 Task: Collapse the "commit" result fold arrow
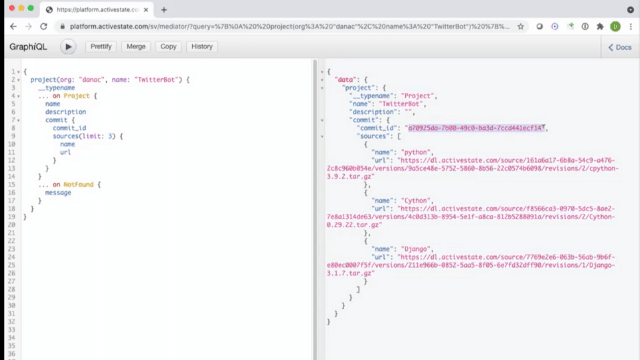coord(322,120)
